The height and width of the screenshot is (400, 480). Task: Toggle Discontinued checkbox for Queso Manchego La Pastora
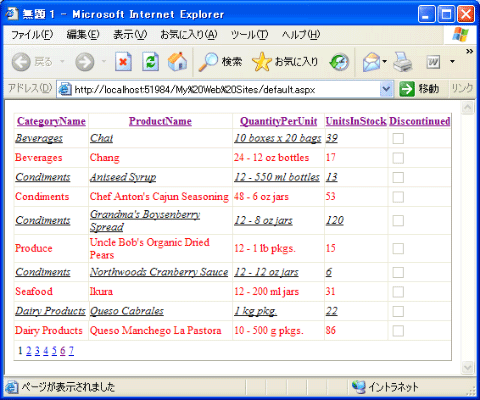pyautogui.click(x=398, y=331)
